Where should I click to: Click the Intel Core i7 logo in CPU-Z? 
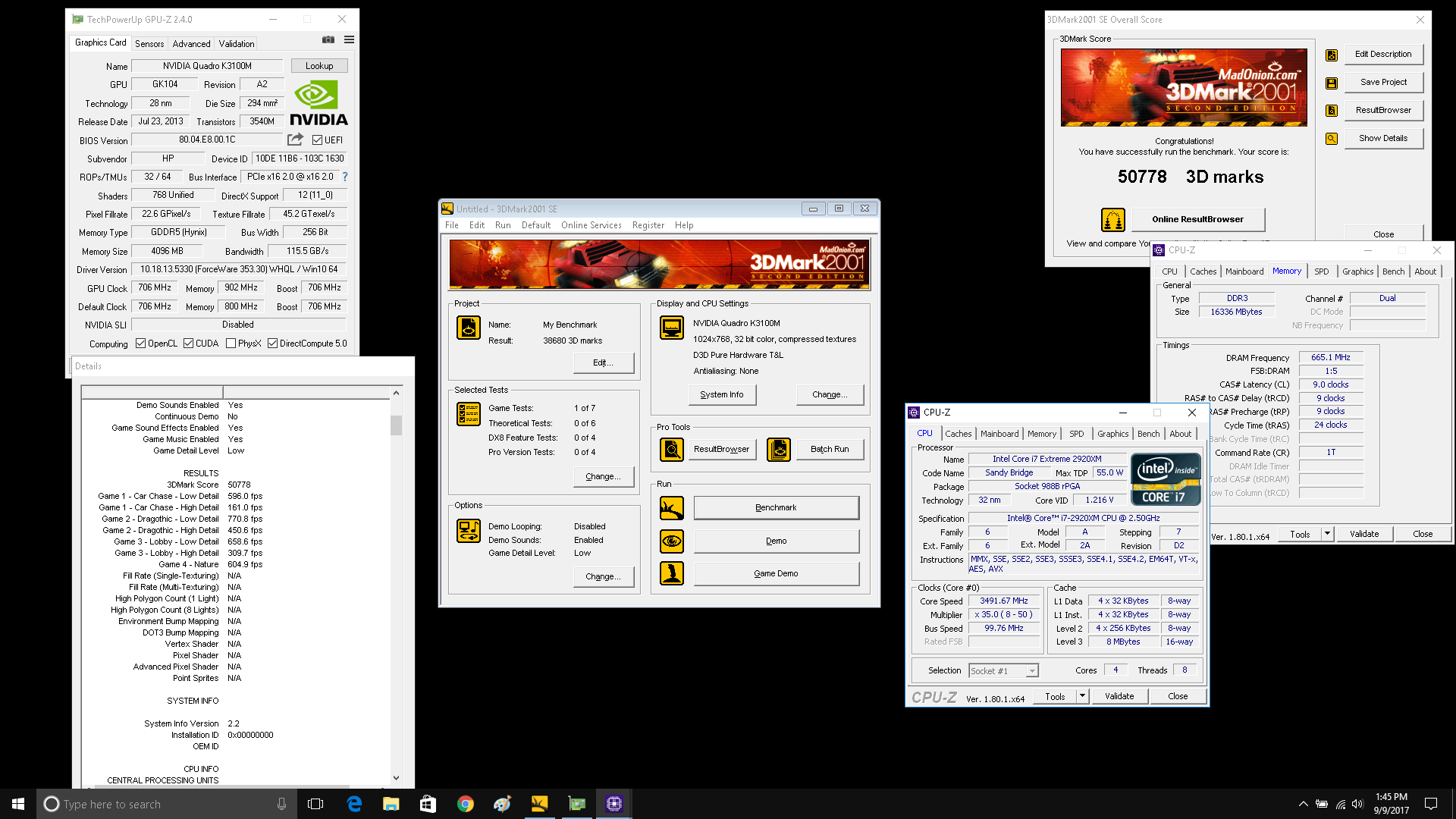point(1166,479)
